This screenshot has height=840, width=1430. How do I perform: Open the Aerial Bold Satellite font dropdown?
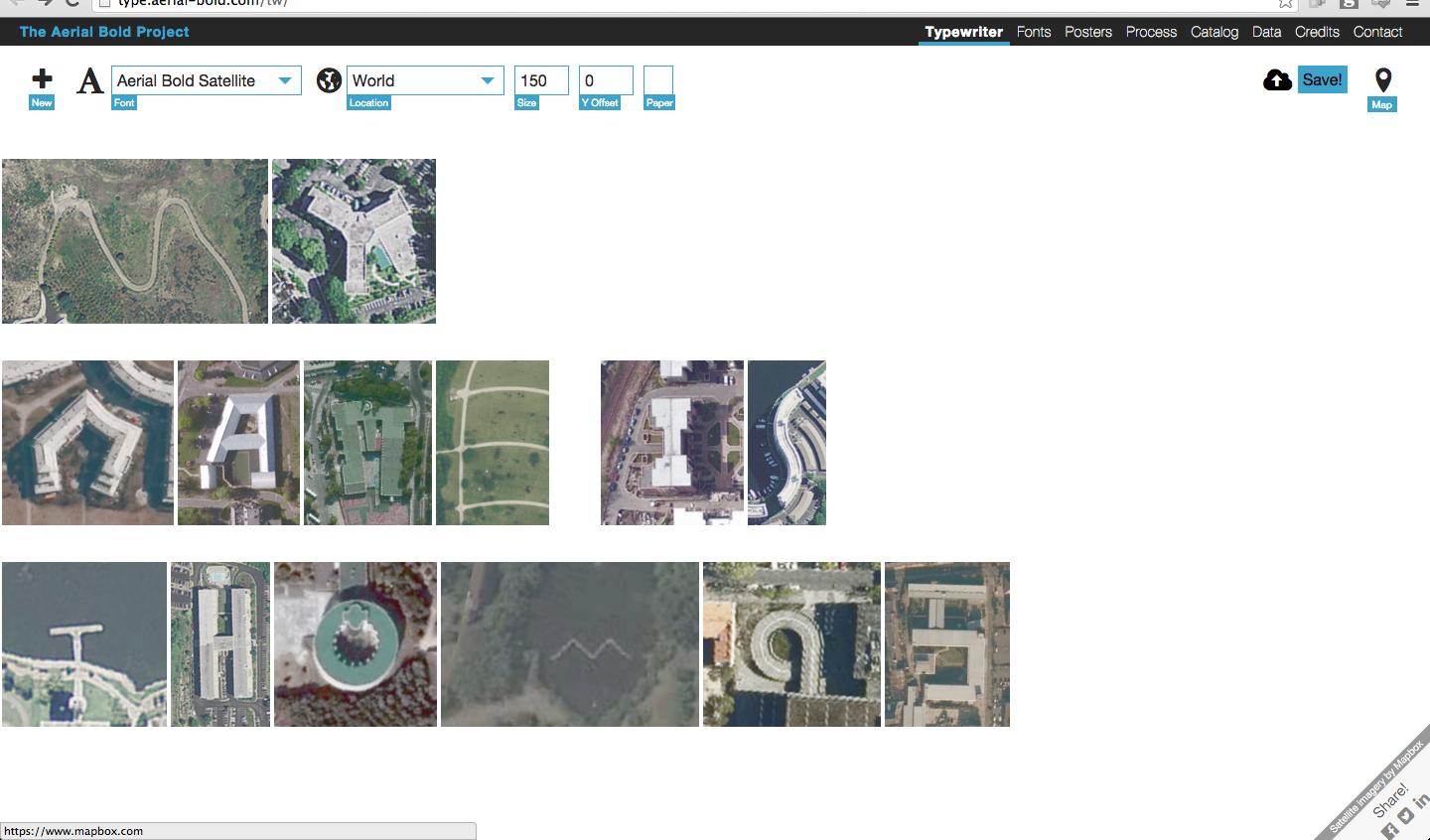[x=206, y=80]
